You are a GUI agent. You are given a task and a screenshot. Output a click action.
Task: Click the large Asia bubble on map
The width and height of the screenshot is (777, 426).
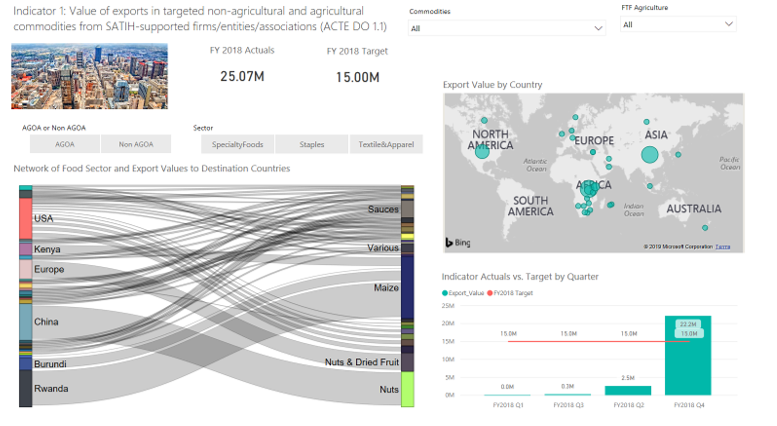[x=649, y=155]
